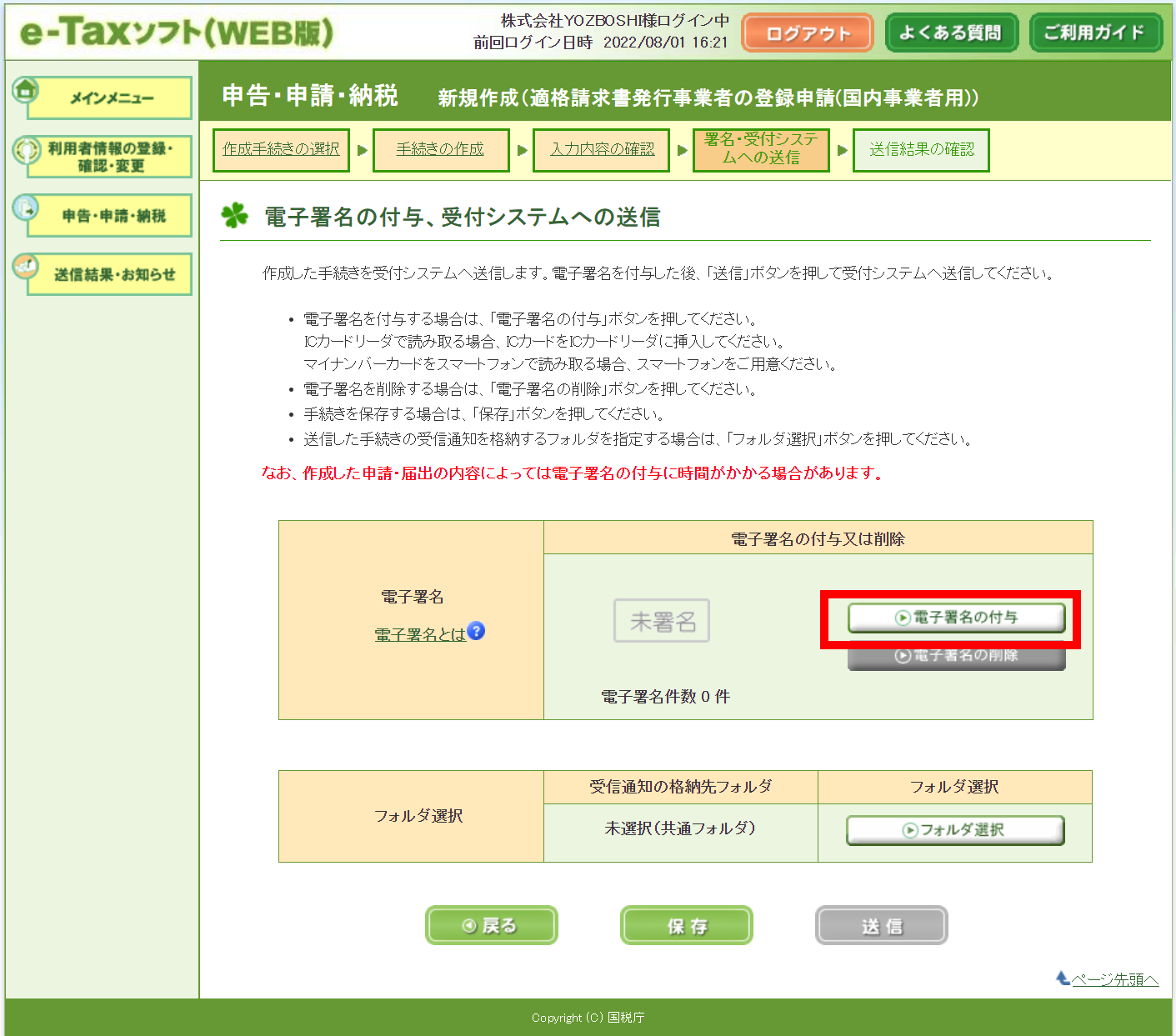Image resolution: width=1176 pixels, height=1036 pixels.
Task: Click the 戻る button
Action: point(491,925)
